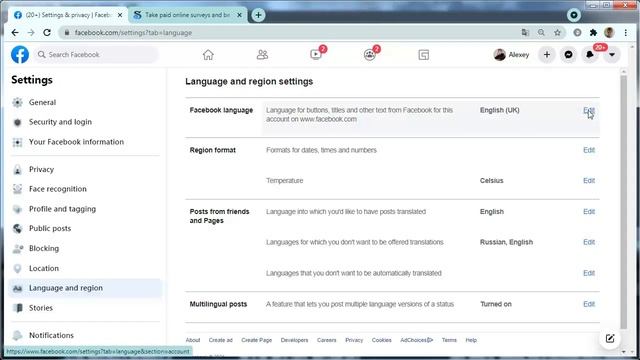Reload the page with the refresh icon
640x360 pixels.
tap(47, 33)
